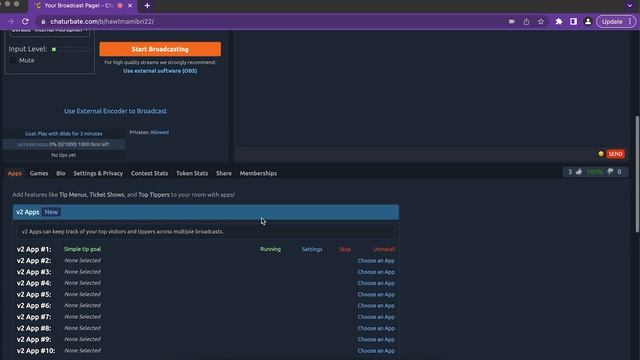Image resolution: width=640 pixels, height=360 pixels.
Task: Uninstall the Simple tip goal app
Action: click(x=384, y=249)
